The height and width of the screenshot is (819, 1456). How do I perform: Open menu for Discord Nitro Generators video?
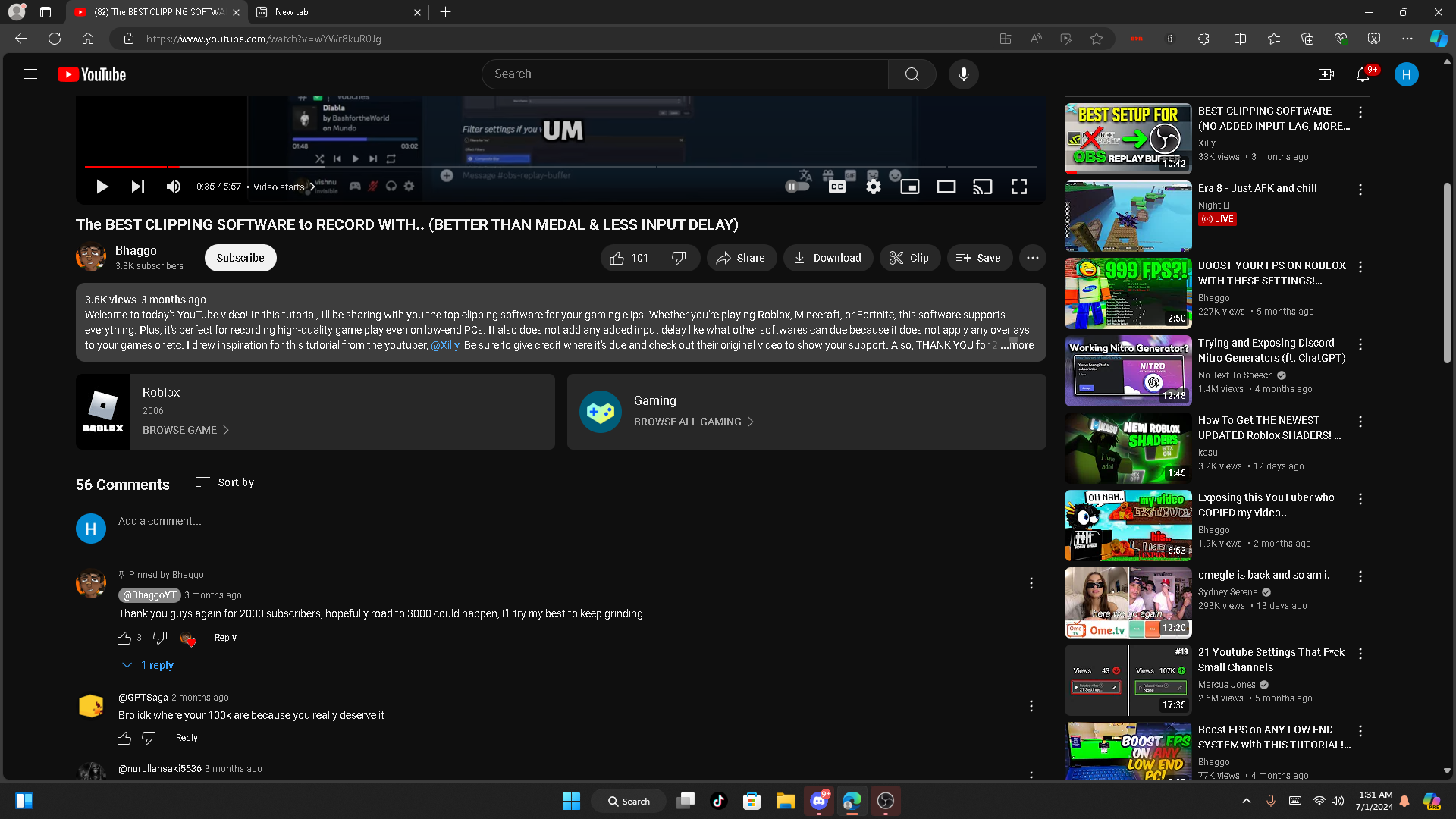pyautogui.click(x=1360, y=344)
